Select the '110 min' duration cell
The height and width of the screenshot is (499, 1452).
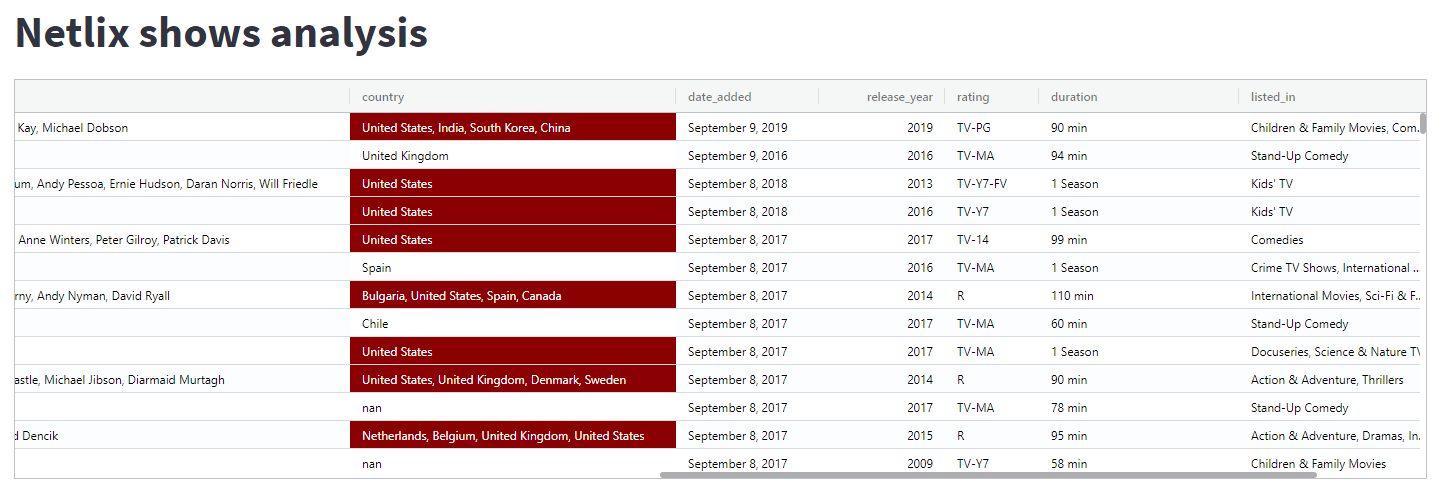pos(1072,296)
